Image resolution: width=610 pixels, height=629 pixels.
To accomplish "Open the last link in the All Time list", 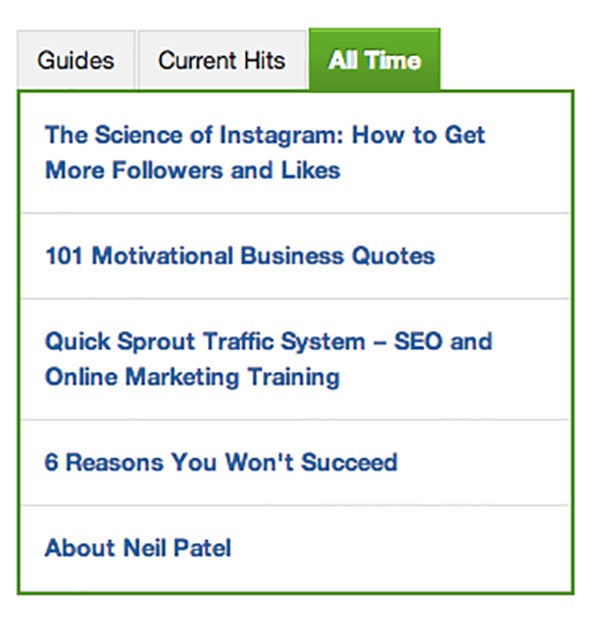I will [138, 549].
